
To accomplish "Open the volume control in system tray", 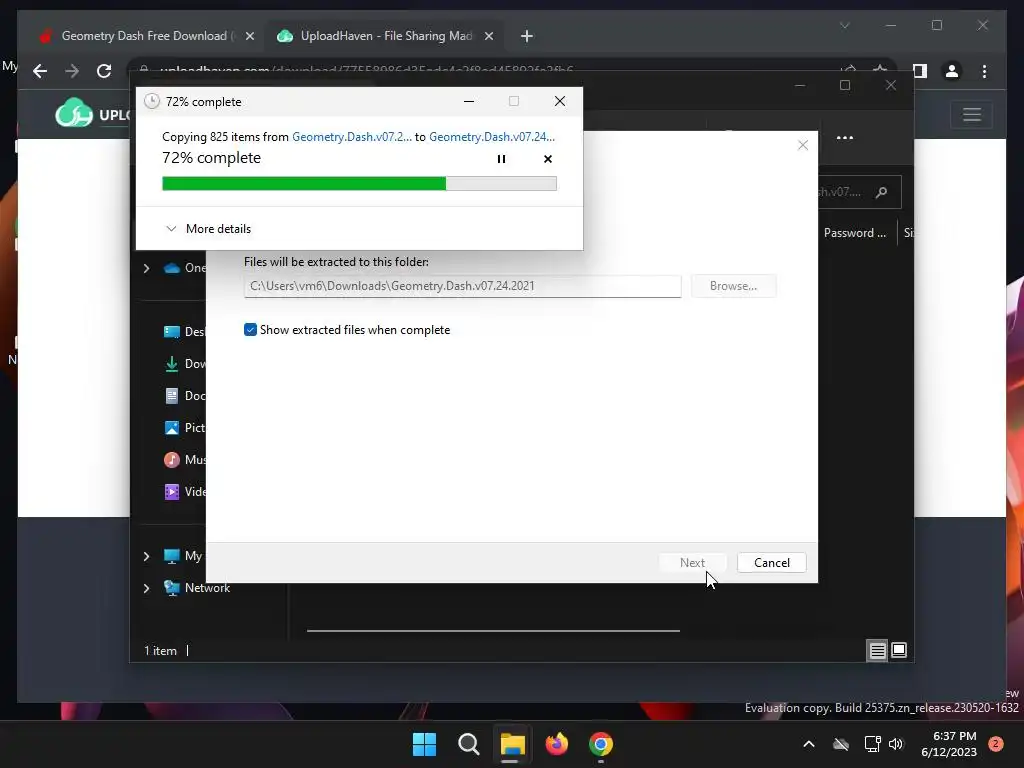I will tap(896, 744).
